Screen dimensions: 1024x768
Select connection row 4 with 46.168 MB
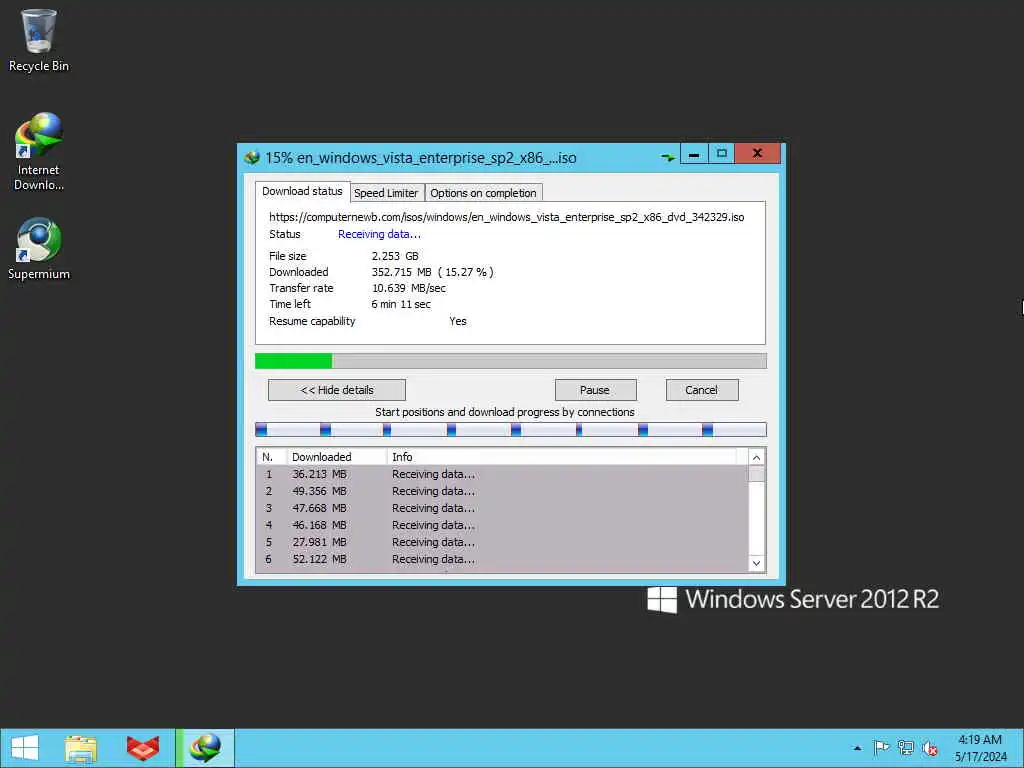pyautogui.click(x=502, y=525)
